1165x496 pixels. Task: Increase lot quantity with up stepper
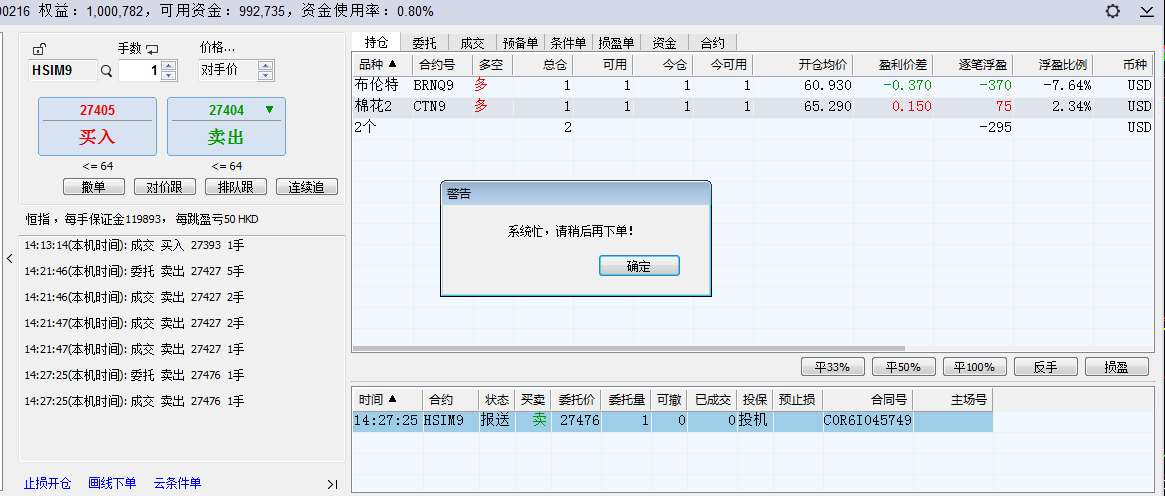(x=168, y=66)
